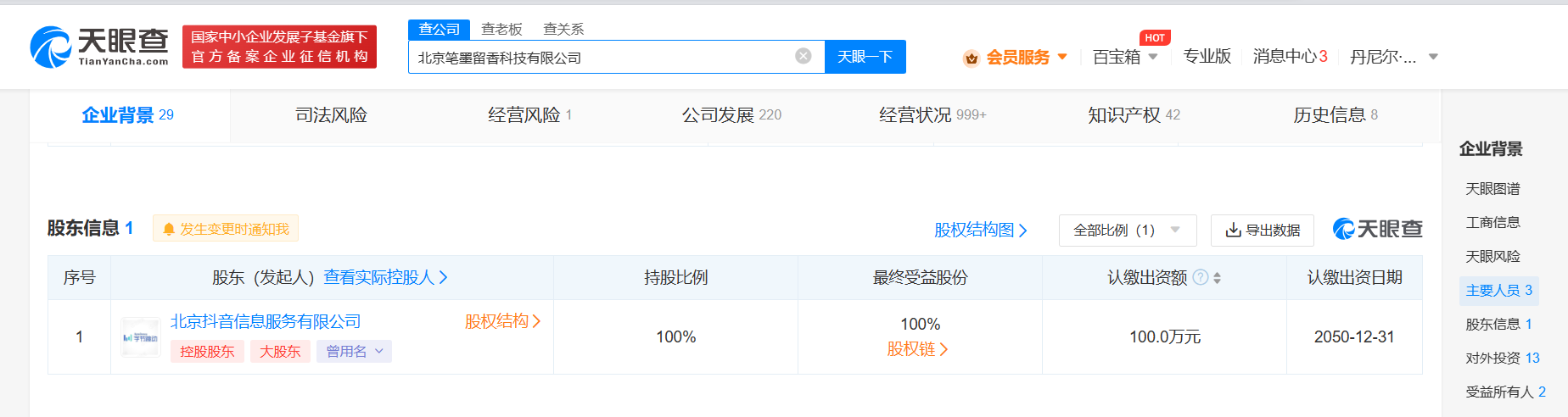
Task: Click the 2050-12-31 date cell
Action: tap(1354, 336)
